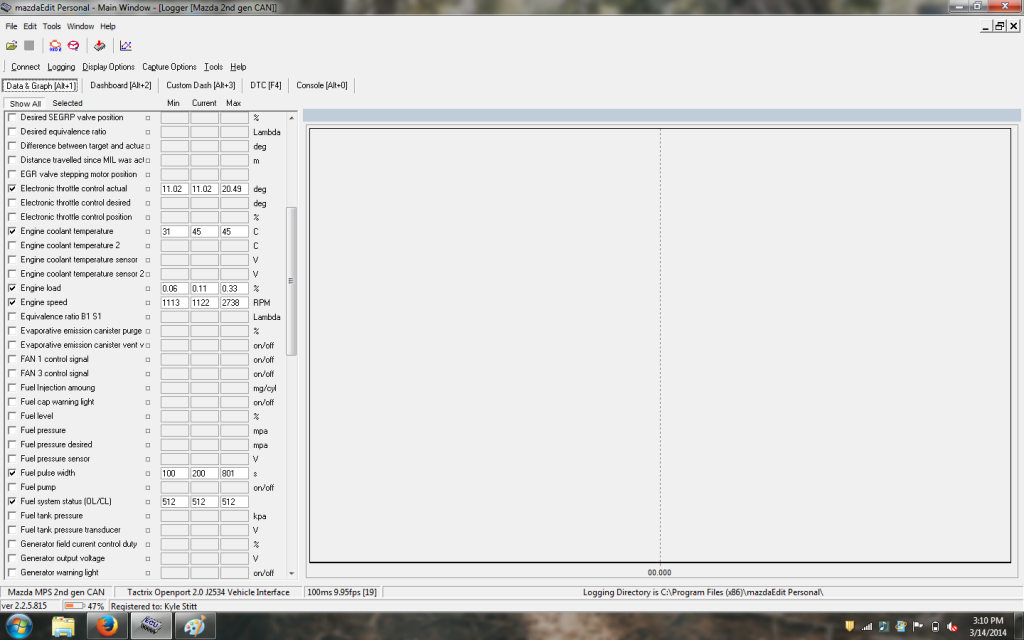The width and height of the screenshot is (1024, 640).
Task: Click the clock showing 3:10 PM
Action: 987,620
